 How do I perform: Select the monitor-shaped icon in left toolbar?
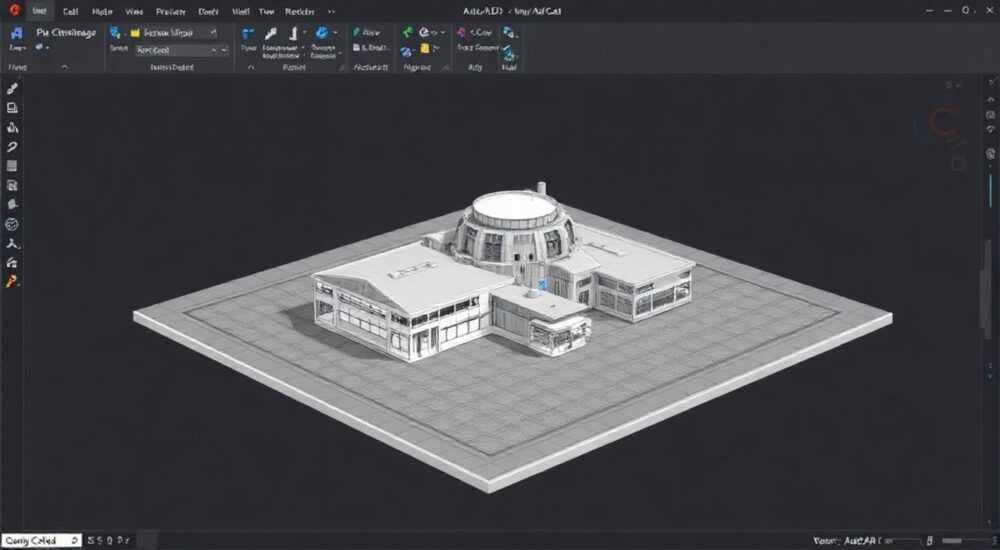click(x=12, y=108)
